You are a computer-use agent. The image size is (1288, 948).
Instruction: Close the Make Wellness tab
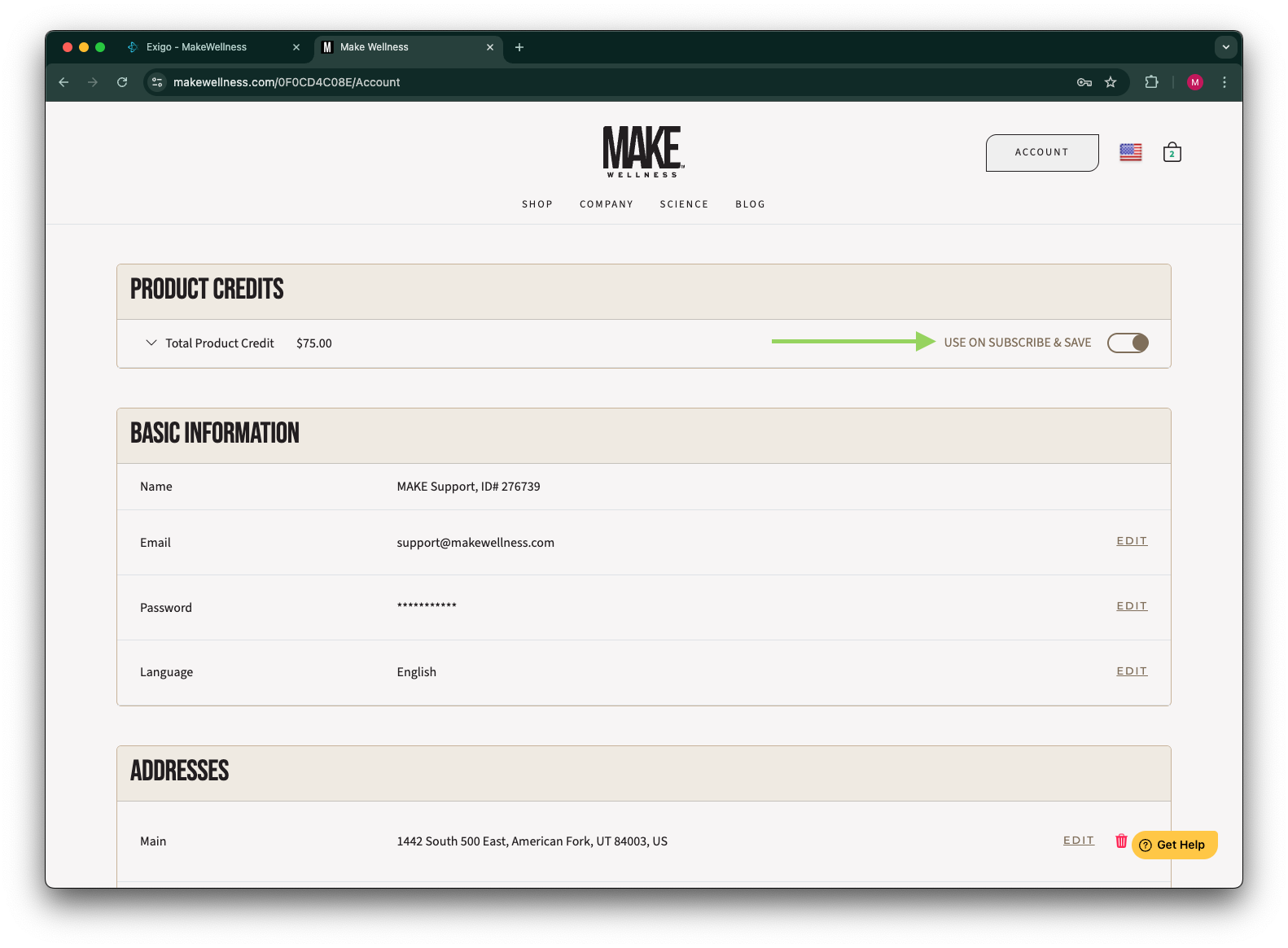(490, 47)
